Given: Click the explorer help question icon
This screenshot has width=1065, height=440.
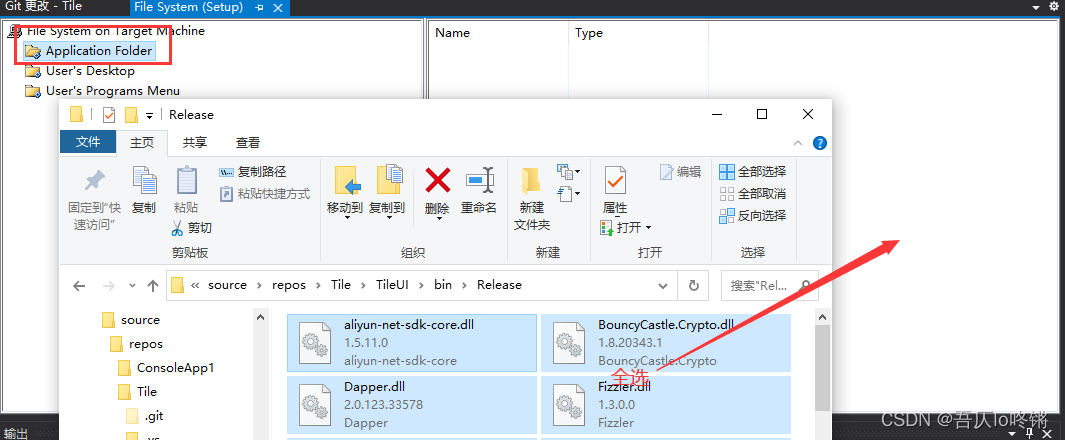Looking at the screenshot, I should 820,143.
